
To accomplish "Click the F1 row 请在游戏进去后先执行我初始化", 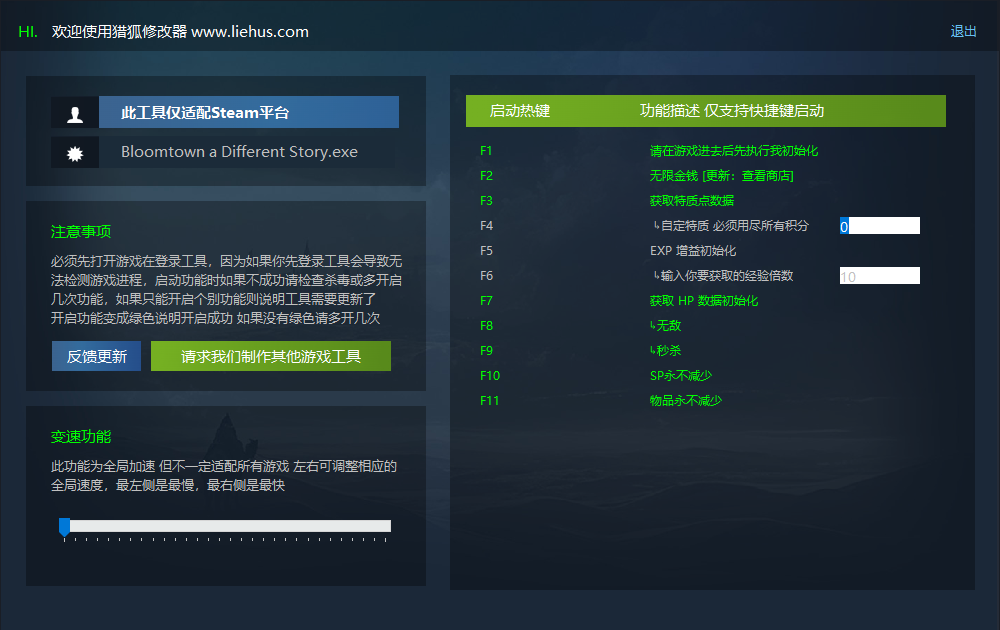I will 733,151.
